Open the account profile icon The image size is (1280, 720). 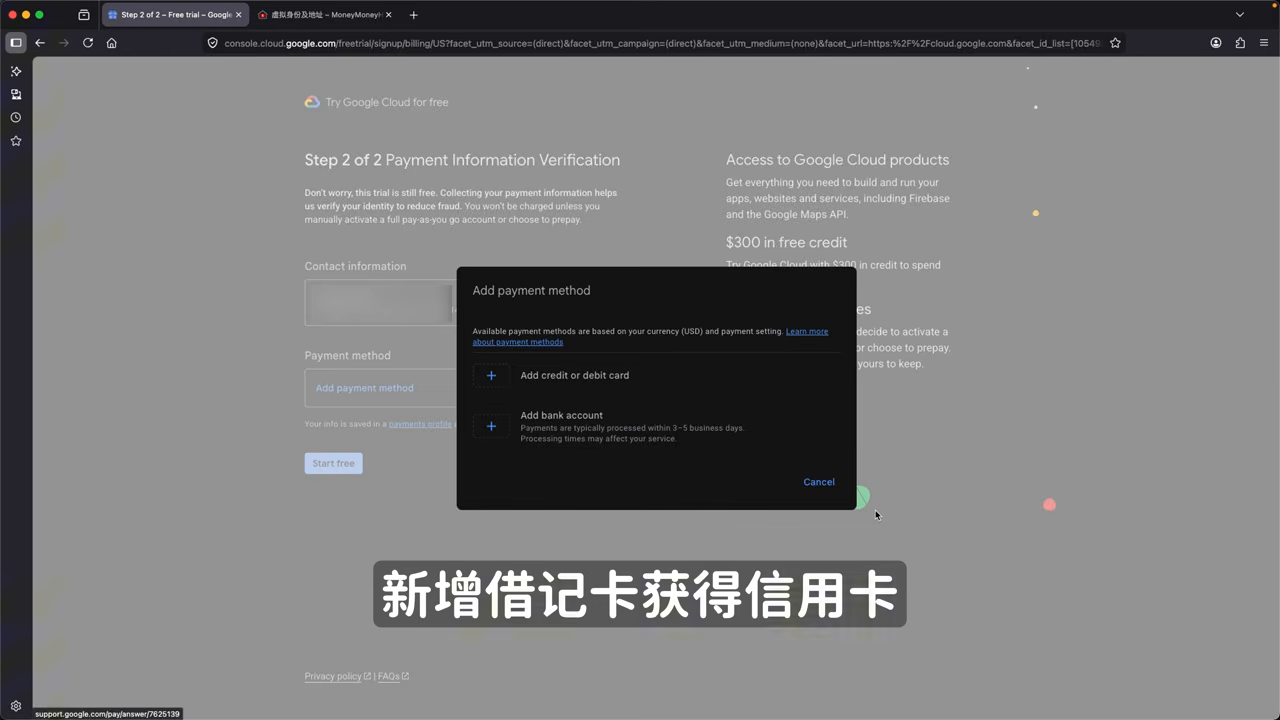1216,43
